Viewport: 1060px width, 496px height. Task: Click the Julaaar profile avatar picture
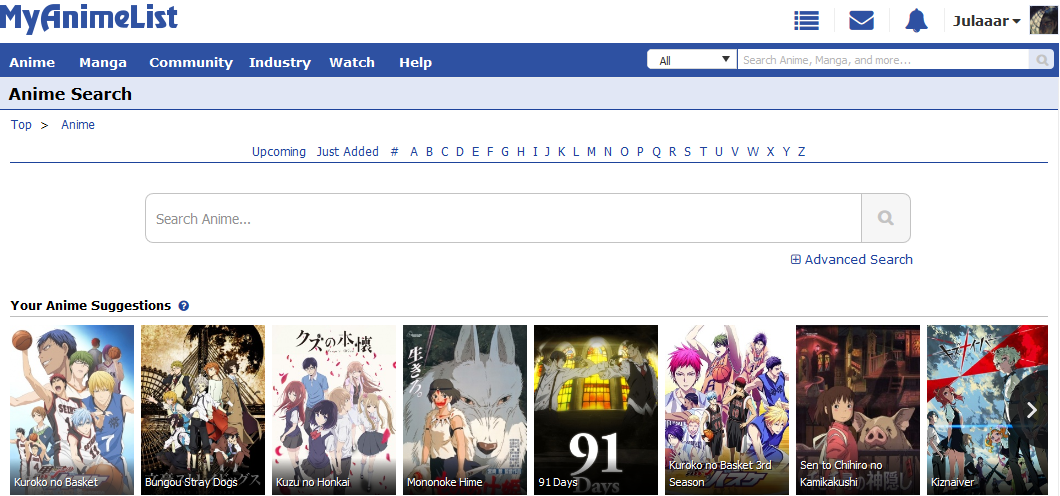pos(1044,20)
